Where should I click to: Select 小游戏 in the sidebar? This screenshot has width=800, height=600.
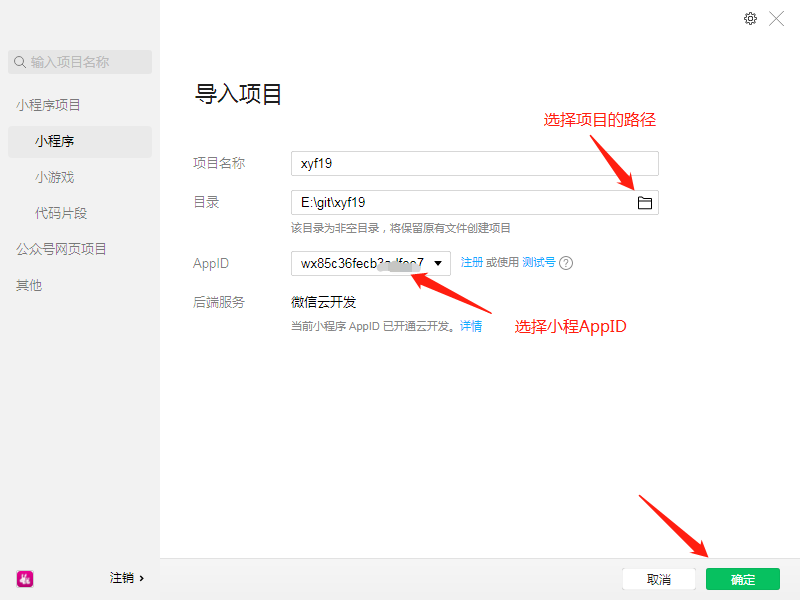click(55, 177)
